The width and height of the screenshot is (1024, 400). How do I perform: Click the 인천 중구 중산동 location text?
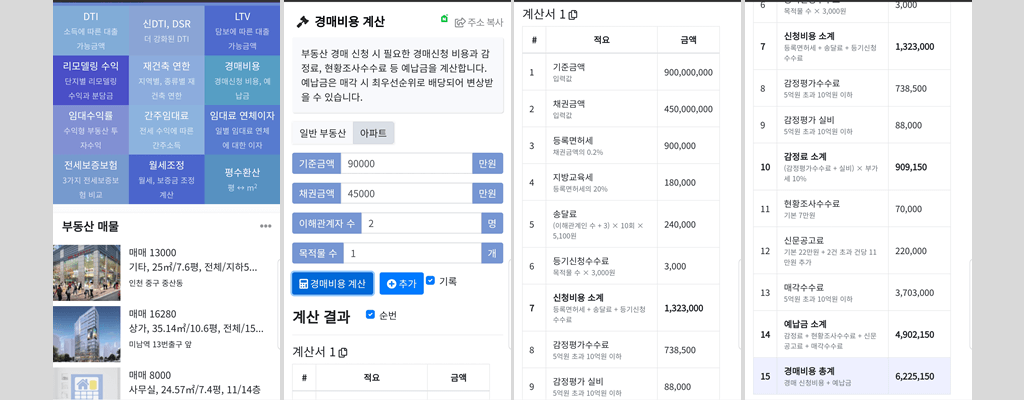tap(156, 283)
